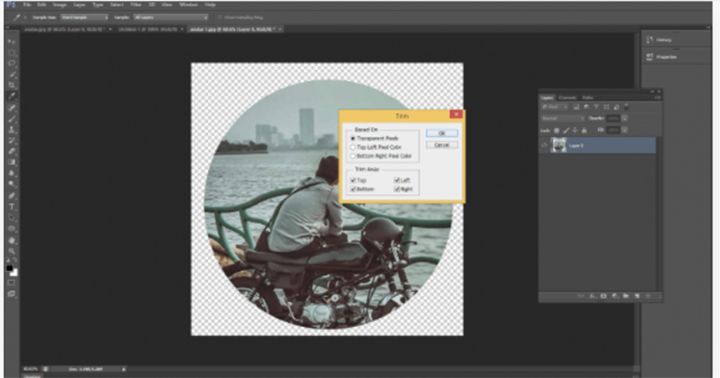Select the Horizontal Type tool
Viewport: 720px width, 378px height.
[x=11, y=207]
